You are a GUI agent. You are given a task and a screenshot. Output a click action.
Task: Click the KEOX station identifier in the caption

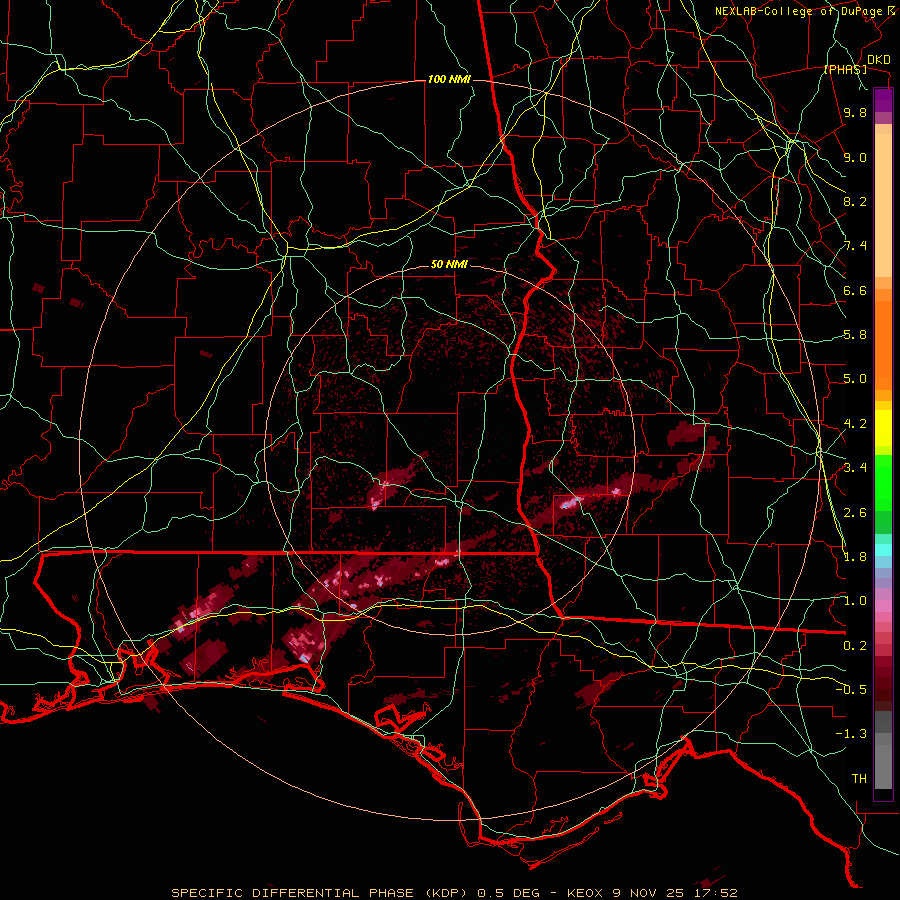[x=585, y=893]
